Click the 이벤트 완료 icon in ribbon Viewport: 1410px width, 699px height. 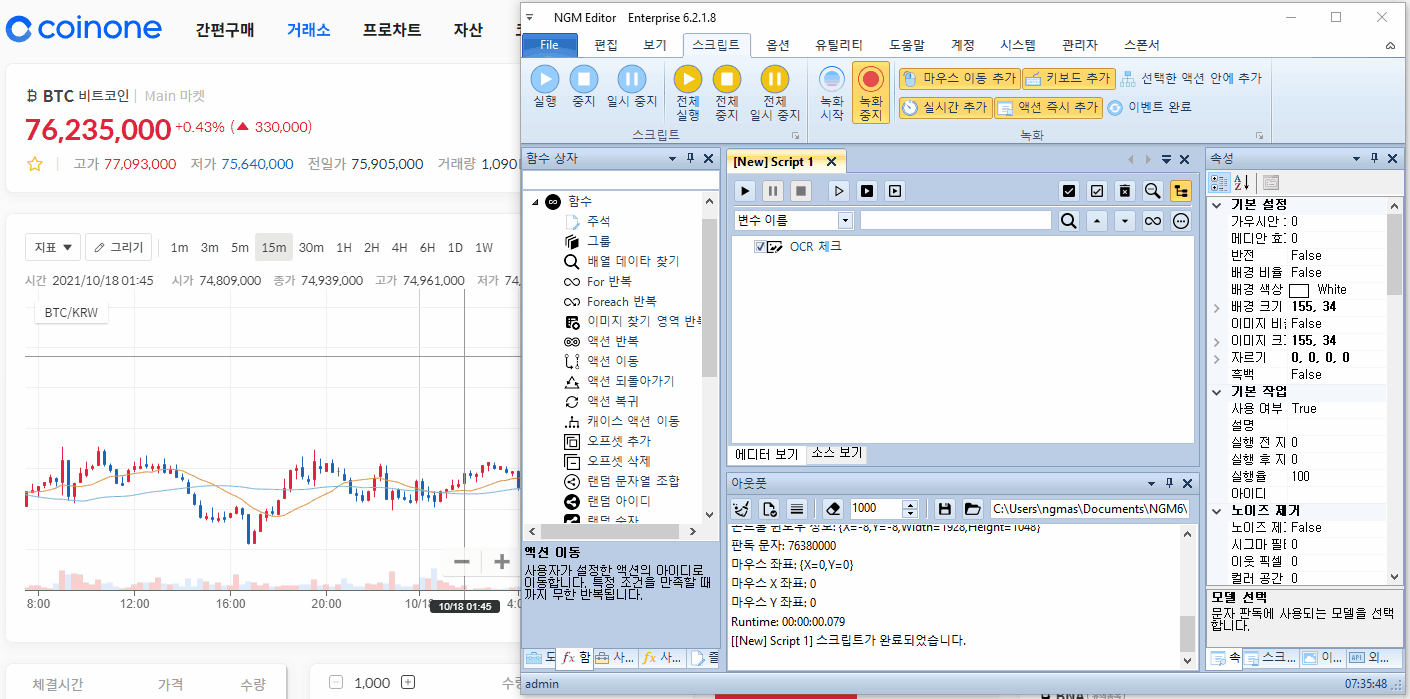[1115, 108]
